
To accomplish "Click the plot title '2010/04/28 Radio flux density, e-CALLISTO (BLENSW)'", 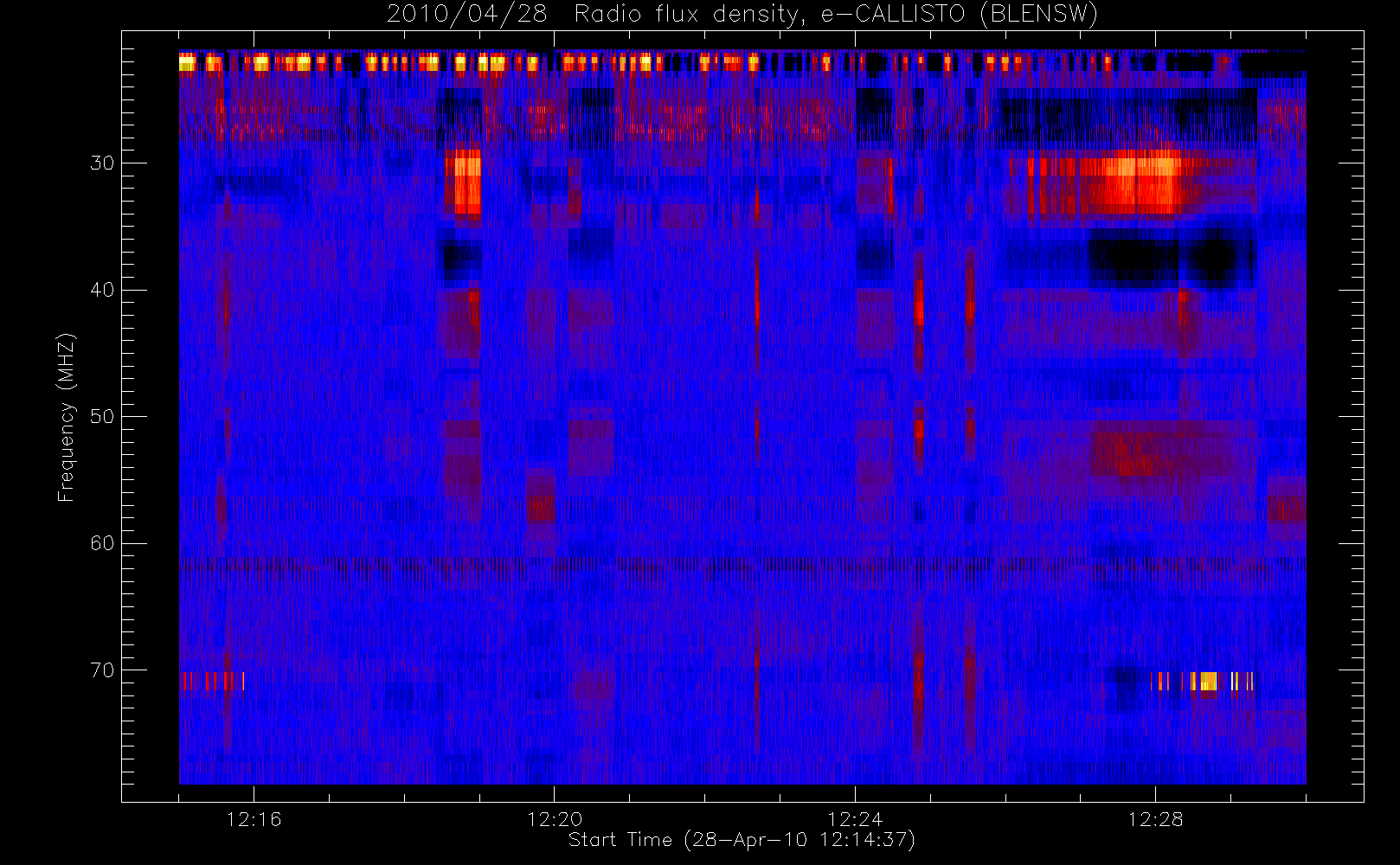I will pos(742,14).
